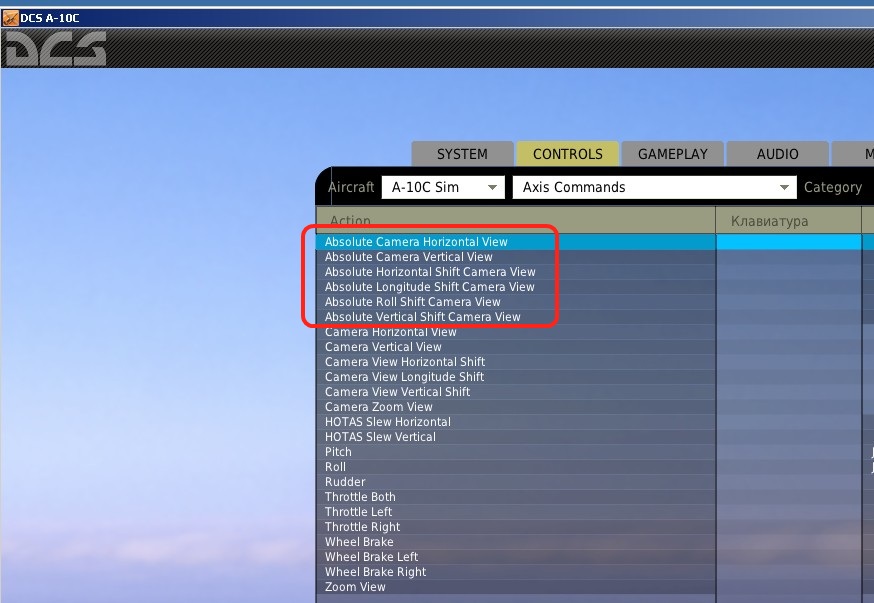874x603 pixels.
Task: Click keyboard cell for Absolute Camera Horizontal View
Action: 789,242
